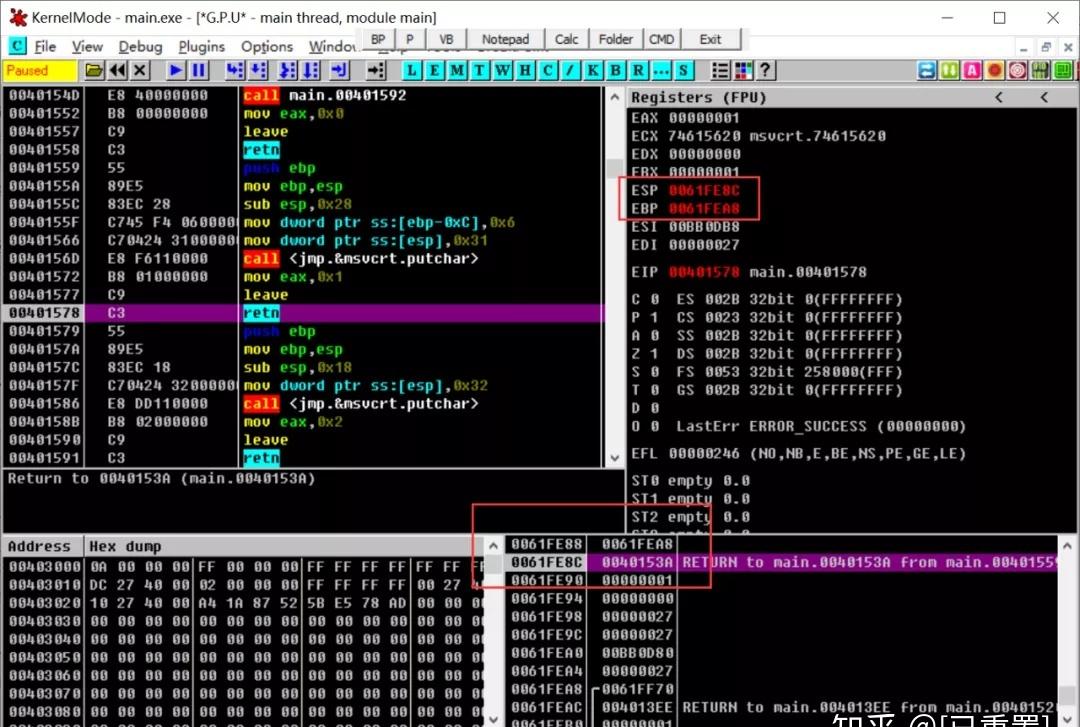Click the C icon in menu bar
Viewport: 1080px width, 727px height.
(x=17, y=46)
